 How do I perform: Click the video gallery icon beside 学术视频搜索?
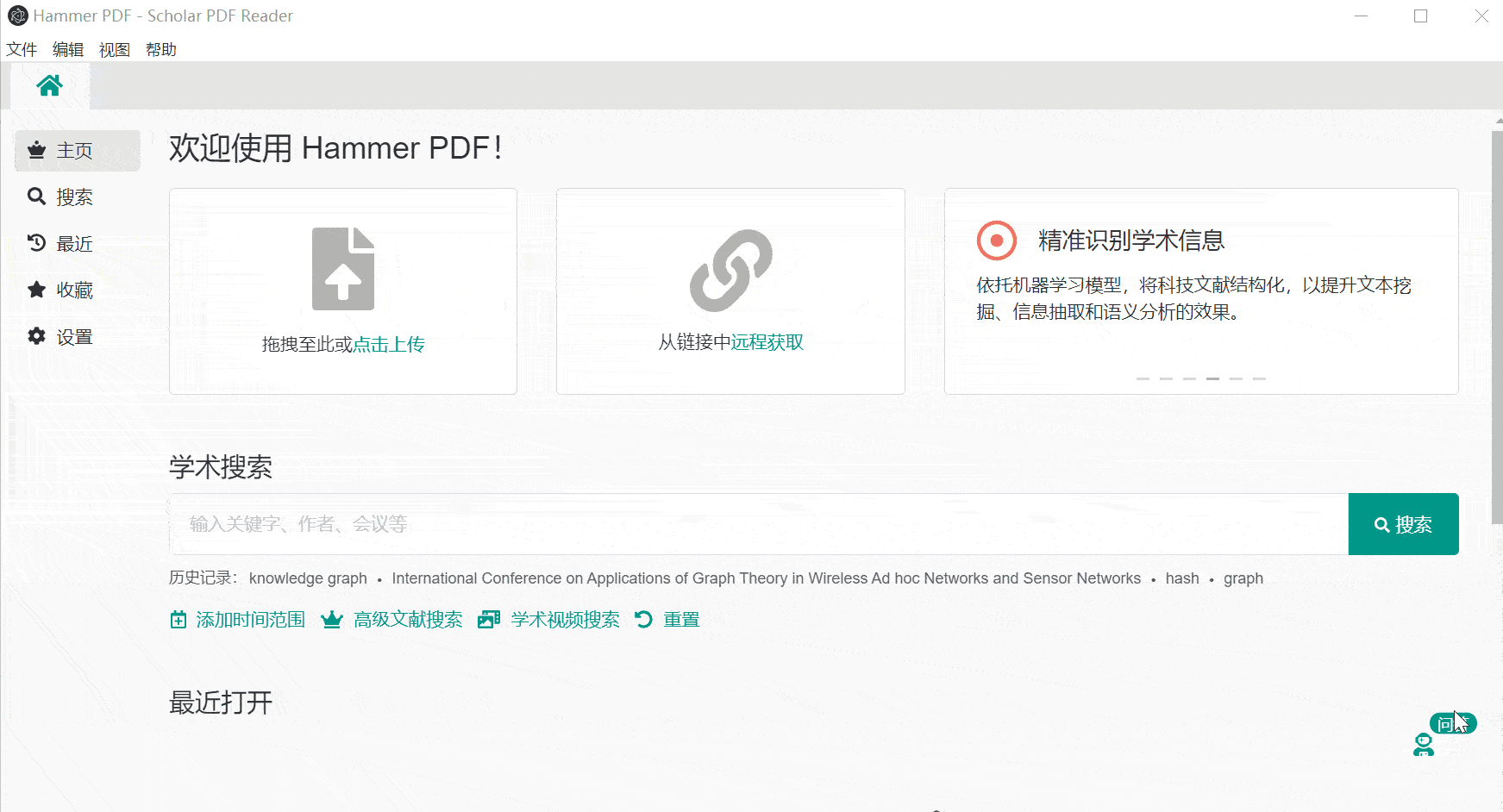tap(489, 620)
